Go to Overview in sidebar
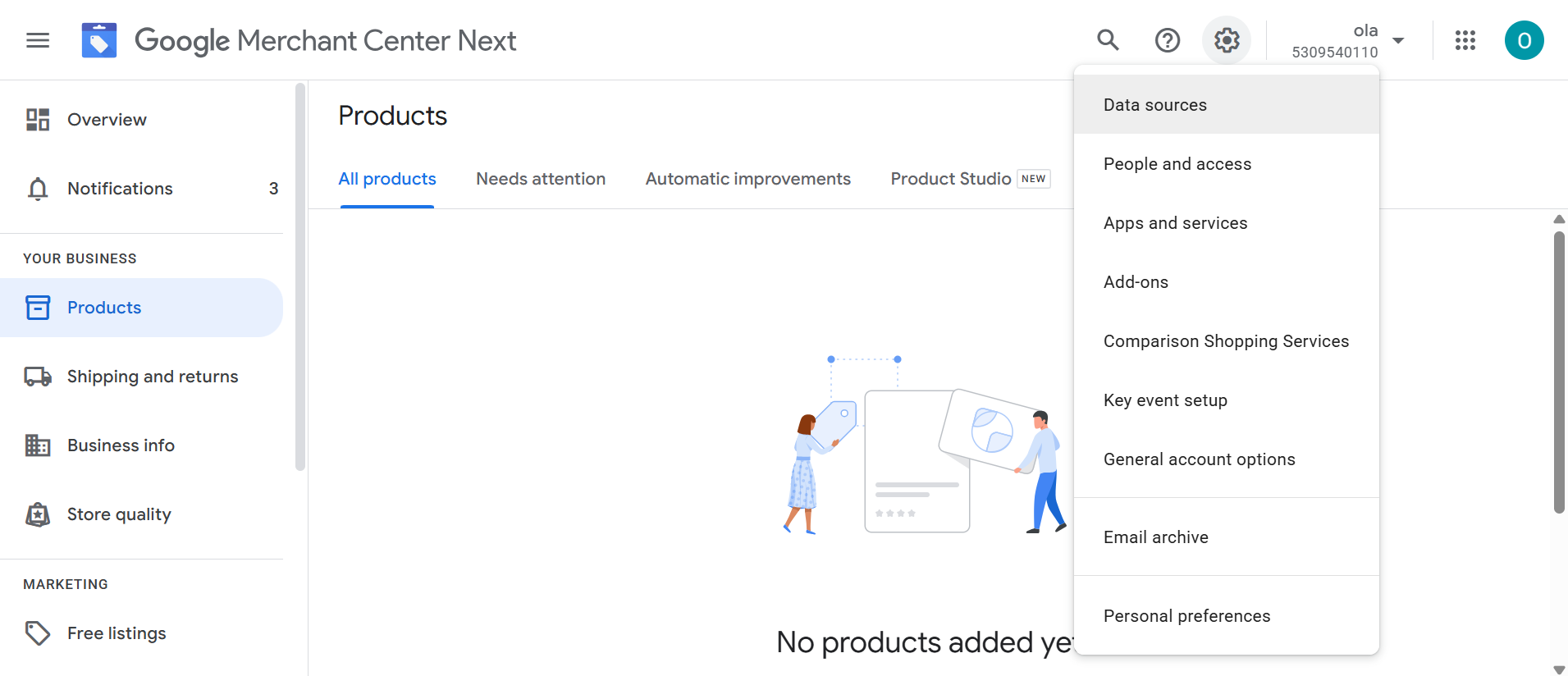Screen dimensions: 1568x676 [141, 120]
